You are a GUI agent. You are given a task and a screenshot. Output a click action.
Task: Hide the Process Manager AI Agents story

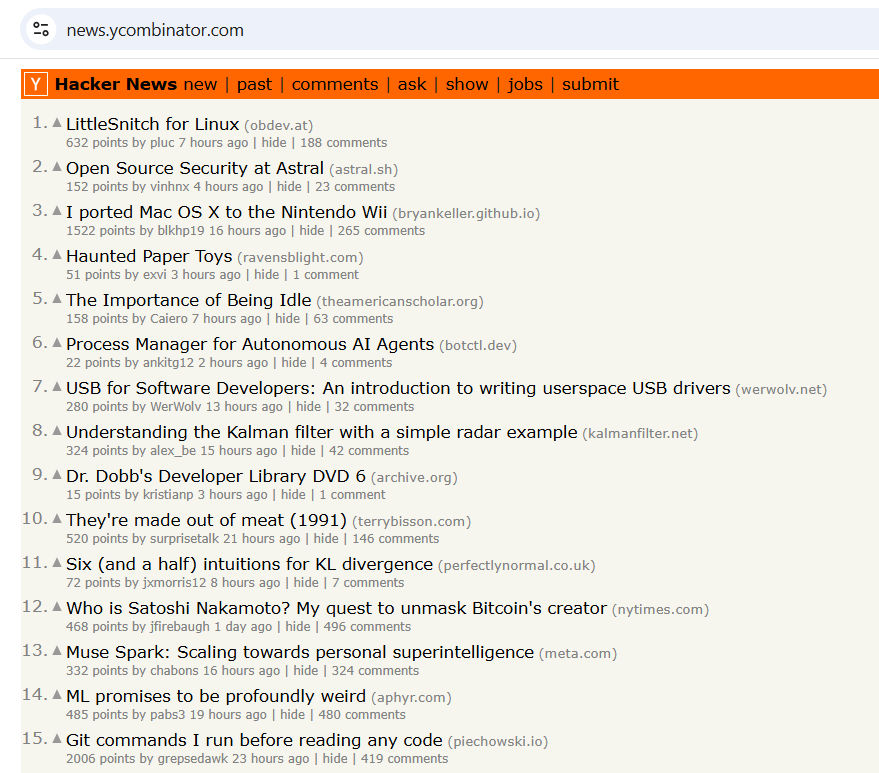(x=294, y=363)
